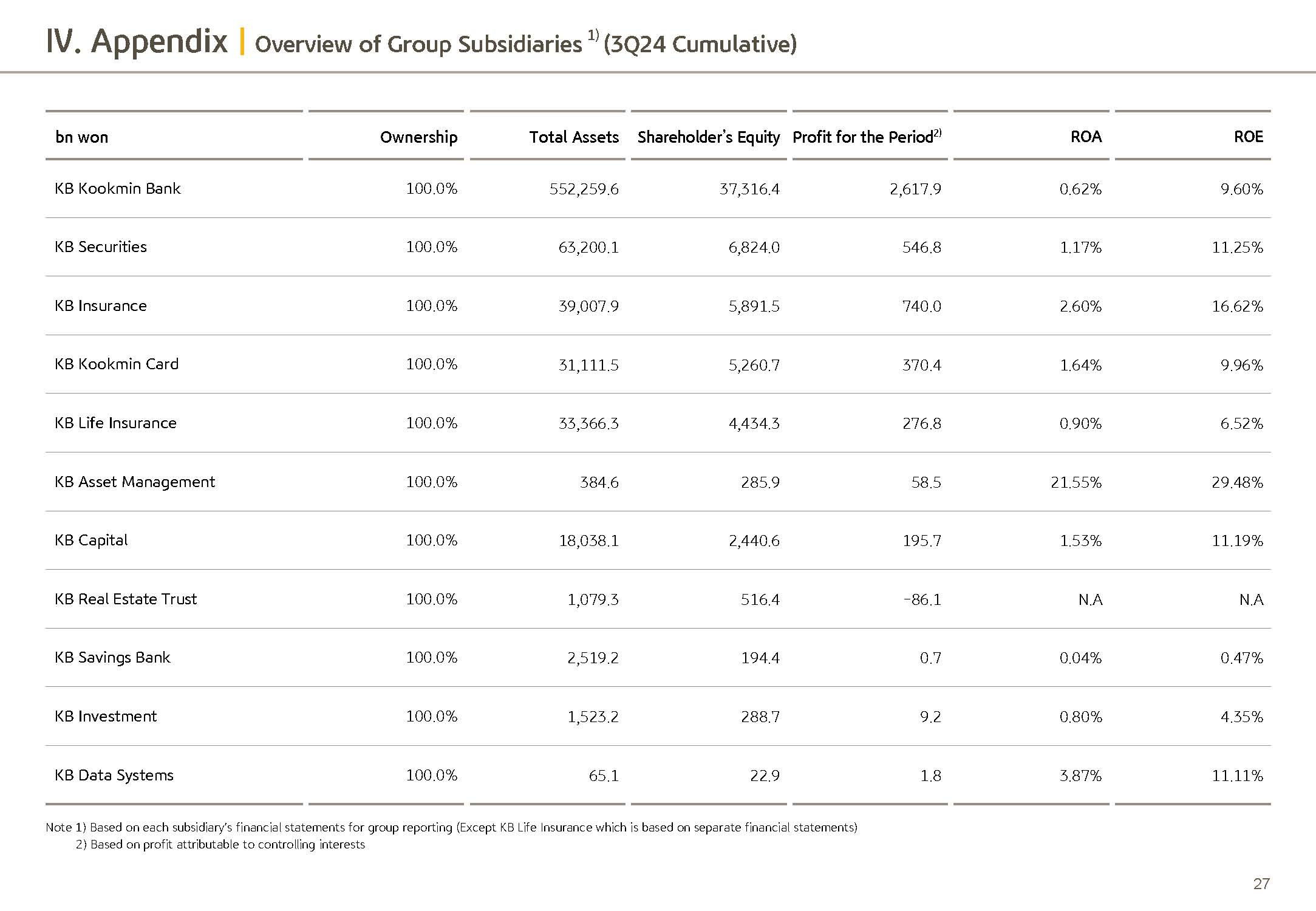Select the 'Total Assets' column header
This screenshot has width=1316, height=911.
(574, 137)
